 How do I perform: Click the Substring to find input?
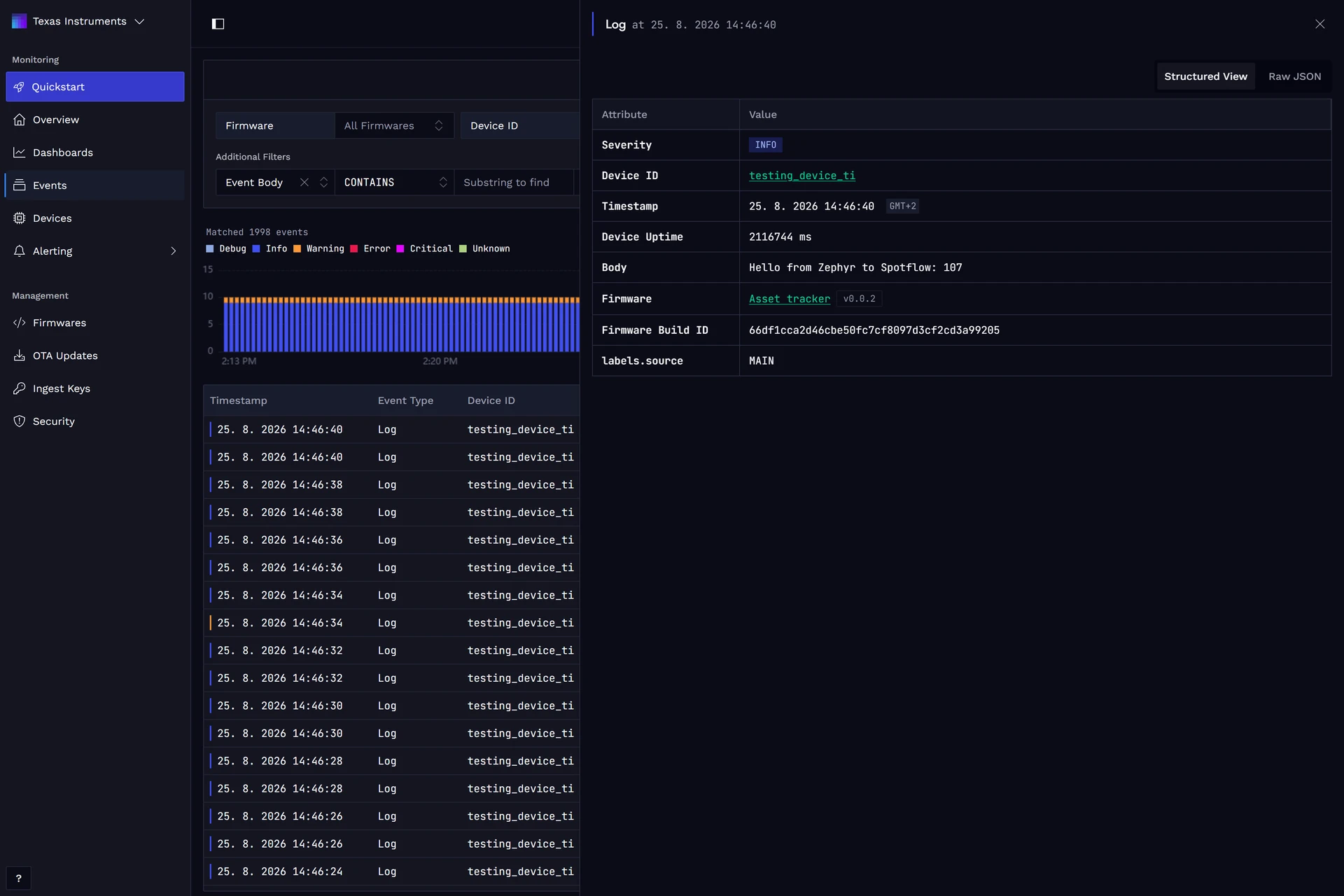click(x=514, y=182)
